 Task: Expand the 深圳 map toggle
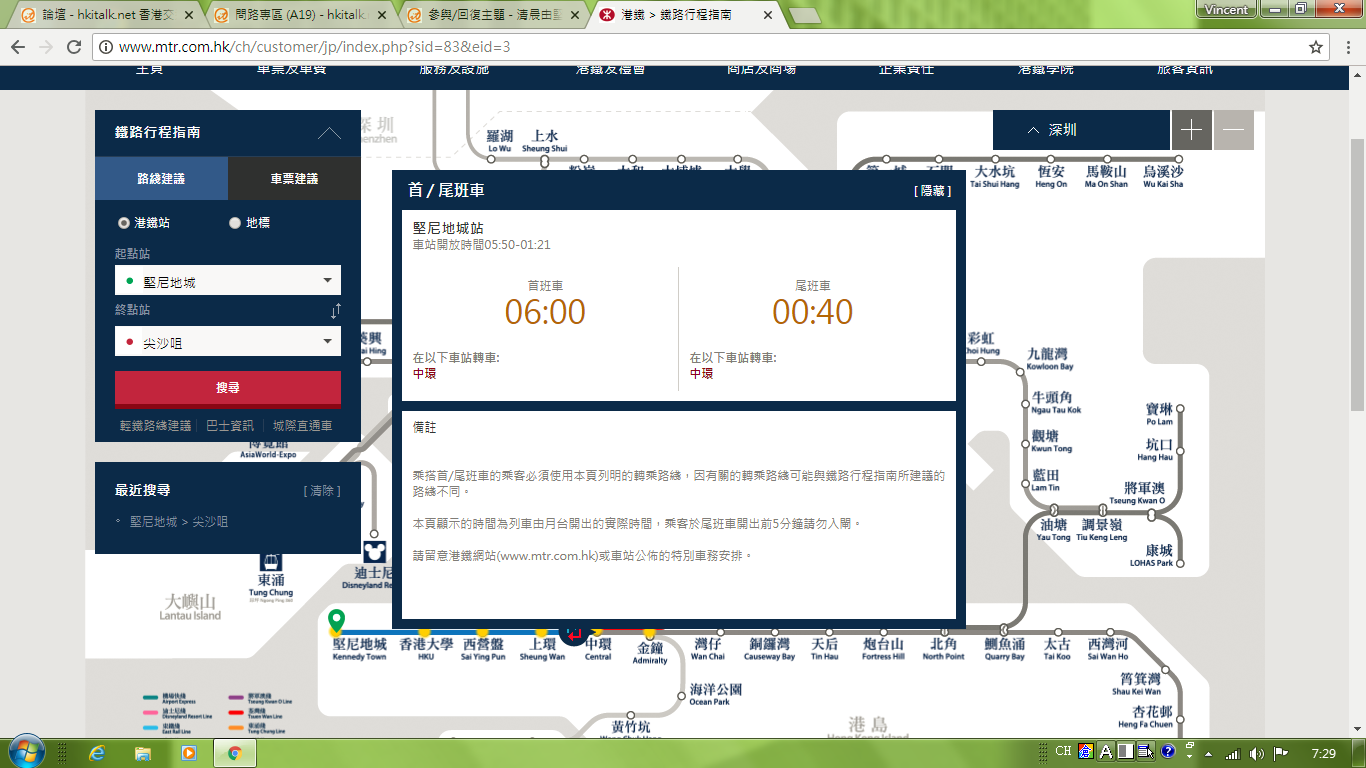coord(1080,130)
